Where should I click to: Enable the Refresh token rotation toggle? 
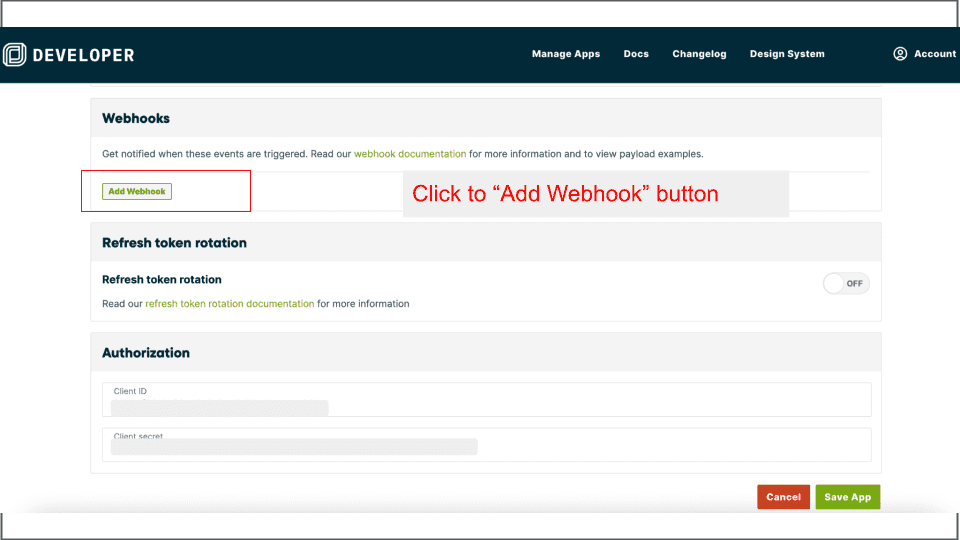point(846,284)
